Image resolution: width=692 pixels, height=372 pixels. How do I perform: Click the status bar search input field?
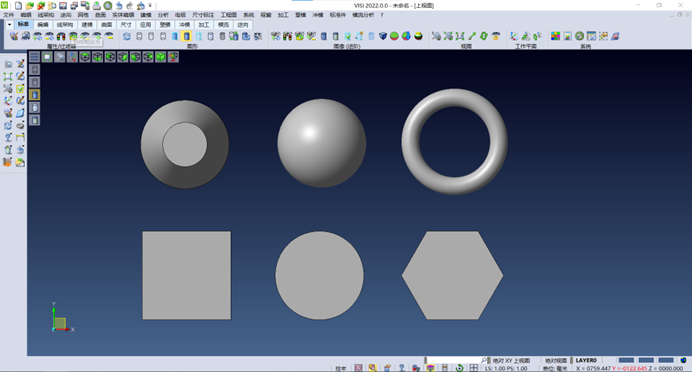tap(455, 360)
